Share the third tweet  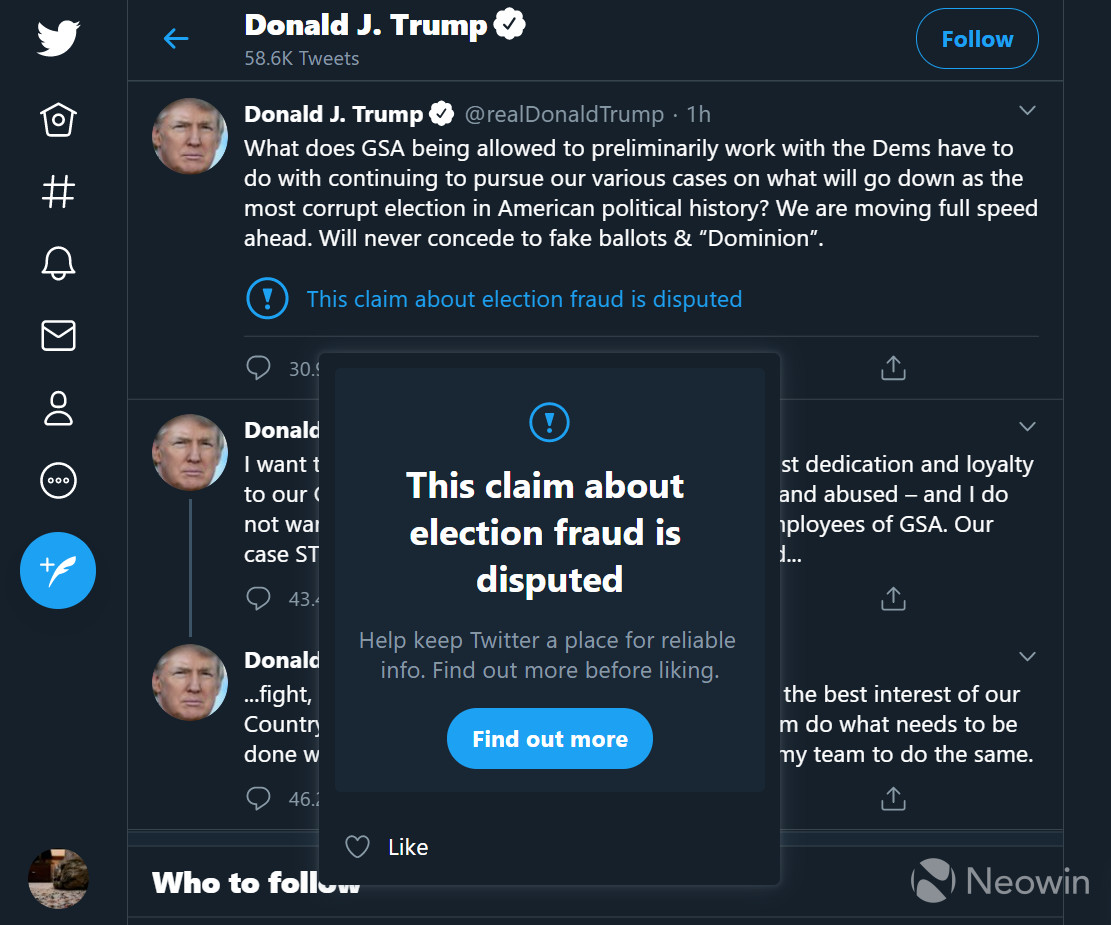893,798
